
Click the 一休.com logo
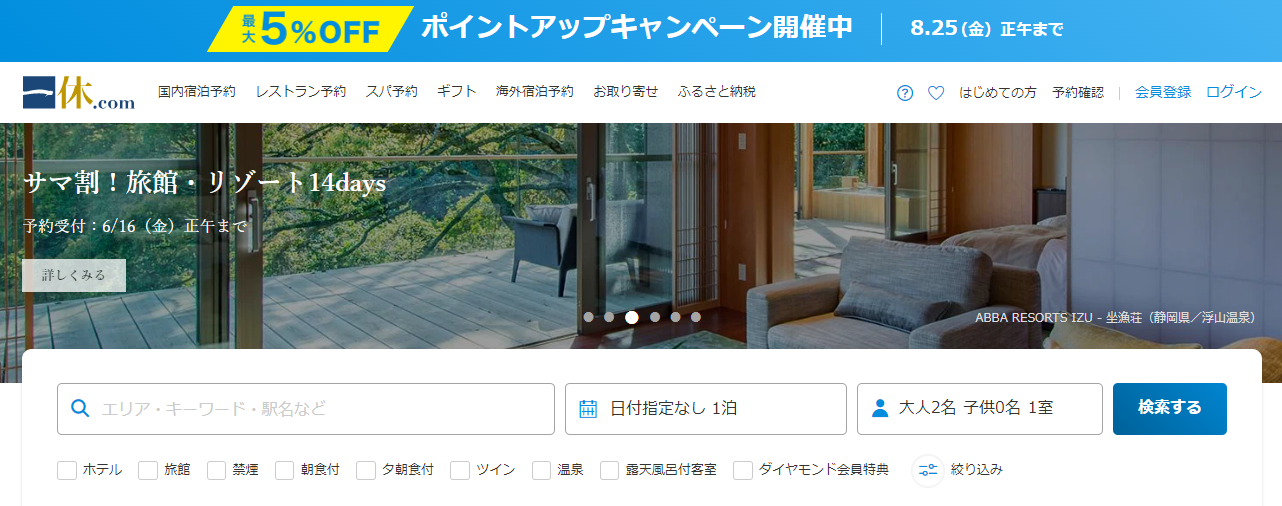pyautogui.click(x=78, y=92)
